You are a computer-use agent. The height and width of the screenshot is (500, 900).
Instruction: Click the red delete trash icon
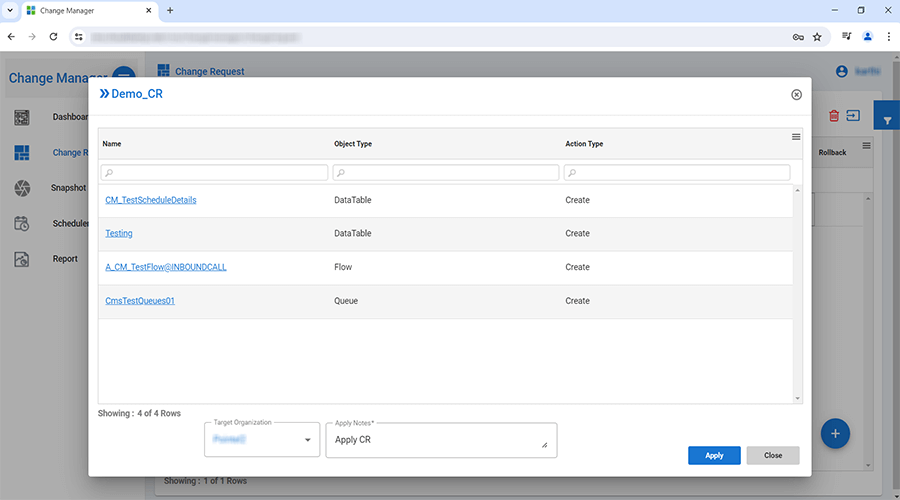click(x=834, y=116)
